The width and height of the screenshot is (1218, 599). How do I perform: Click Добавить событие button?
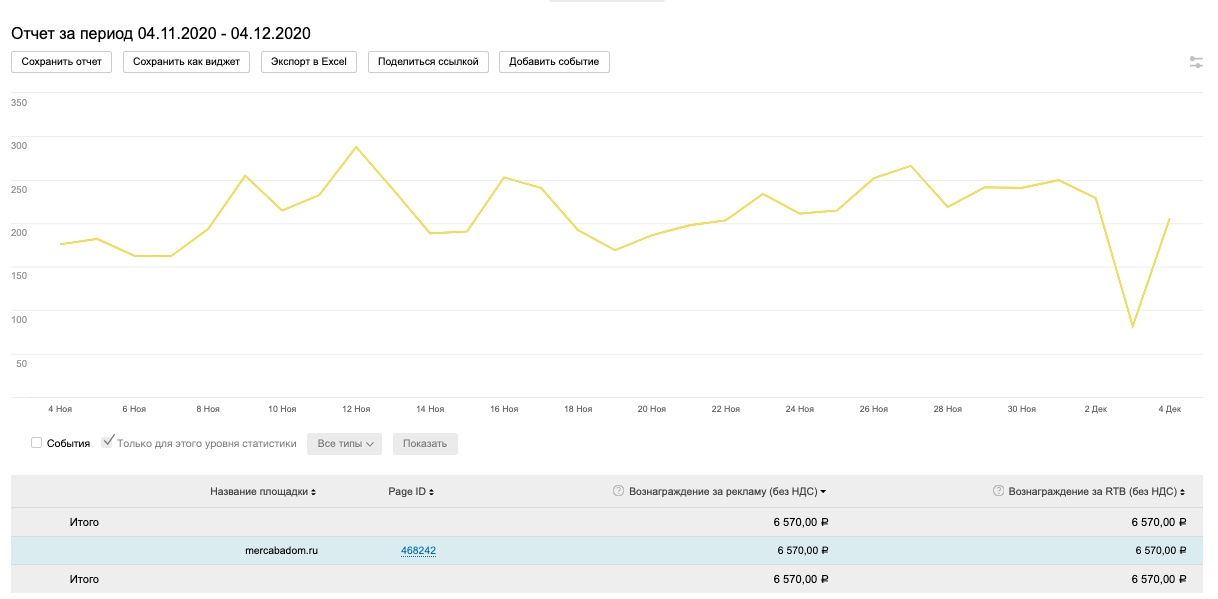554,62
